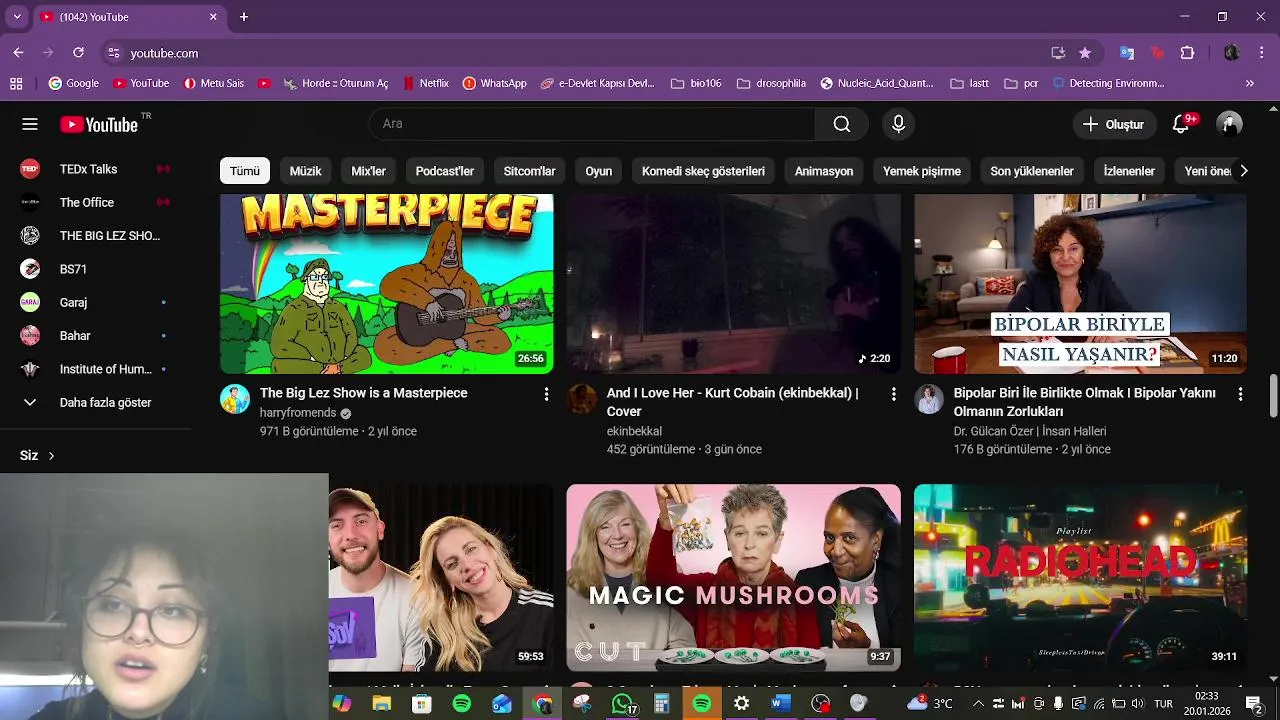Open the Chrome profile avatar
This screenshot has width=1280, height=720.
pyautogui.click(x=1232, y=53)
